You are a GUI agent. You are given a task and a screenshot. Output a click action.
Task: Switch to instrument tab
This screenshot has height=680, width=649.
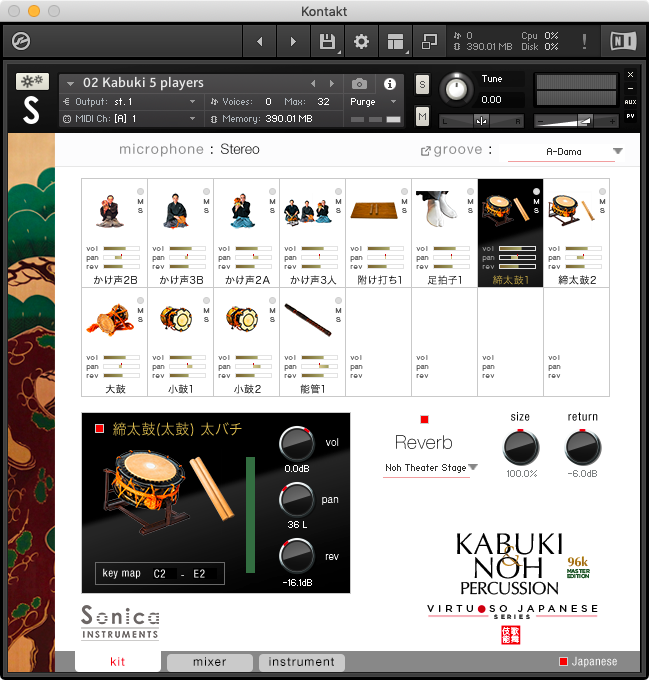click(301, 662)
